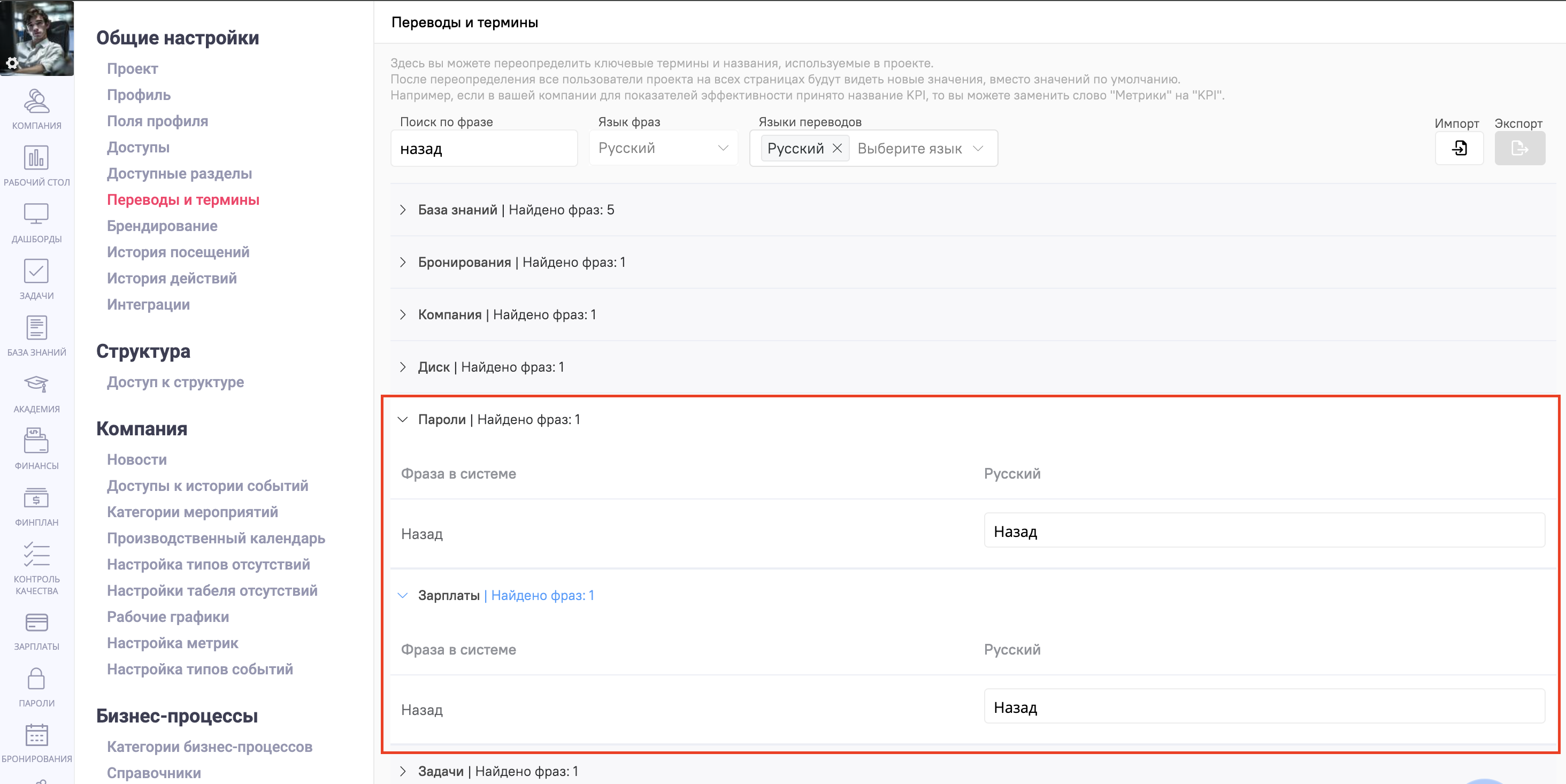Open the Язык фраз dropdown

[x=663, y=148]
